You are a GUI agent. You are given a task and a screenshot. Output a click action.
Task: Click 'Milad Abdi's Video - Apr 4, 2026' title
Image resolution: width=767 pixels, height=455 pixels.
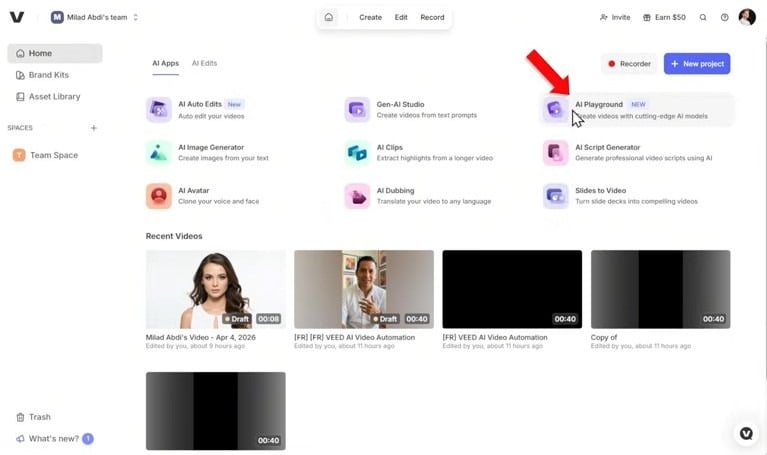click(x=201, y=337)
